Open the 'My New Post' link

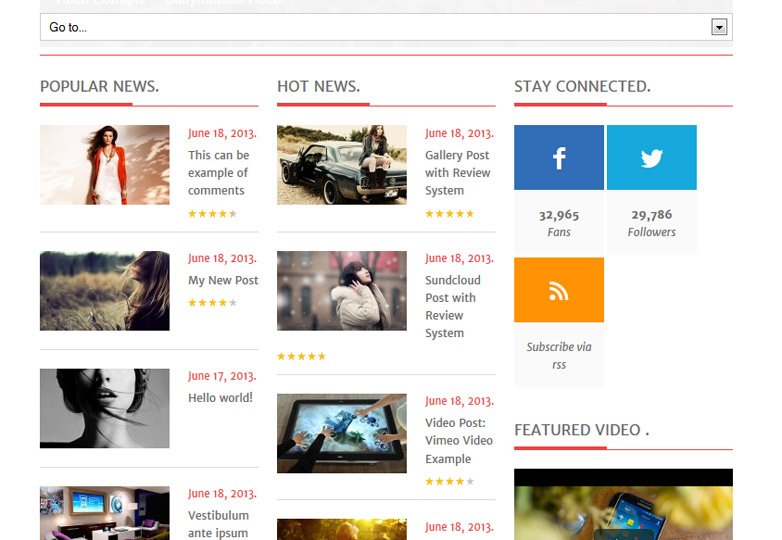point(223,280)
